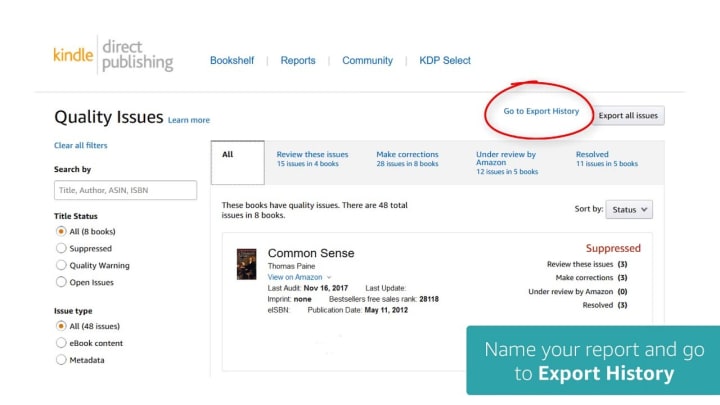Open the Common Sense book title

(x=311, y=253)
